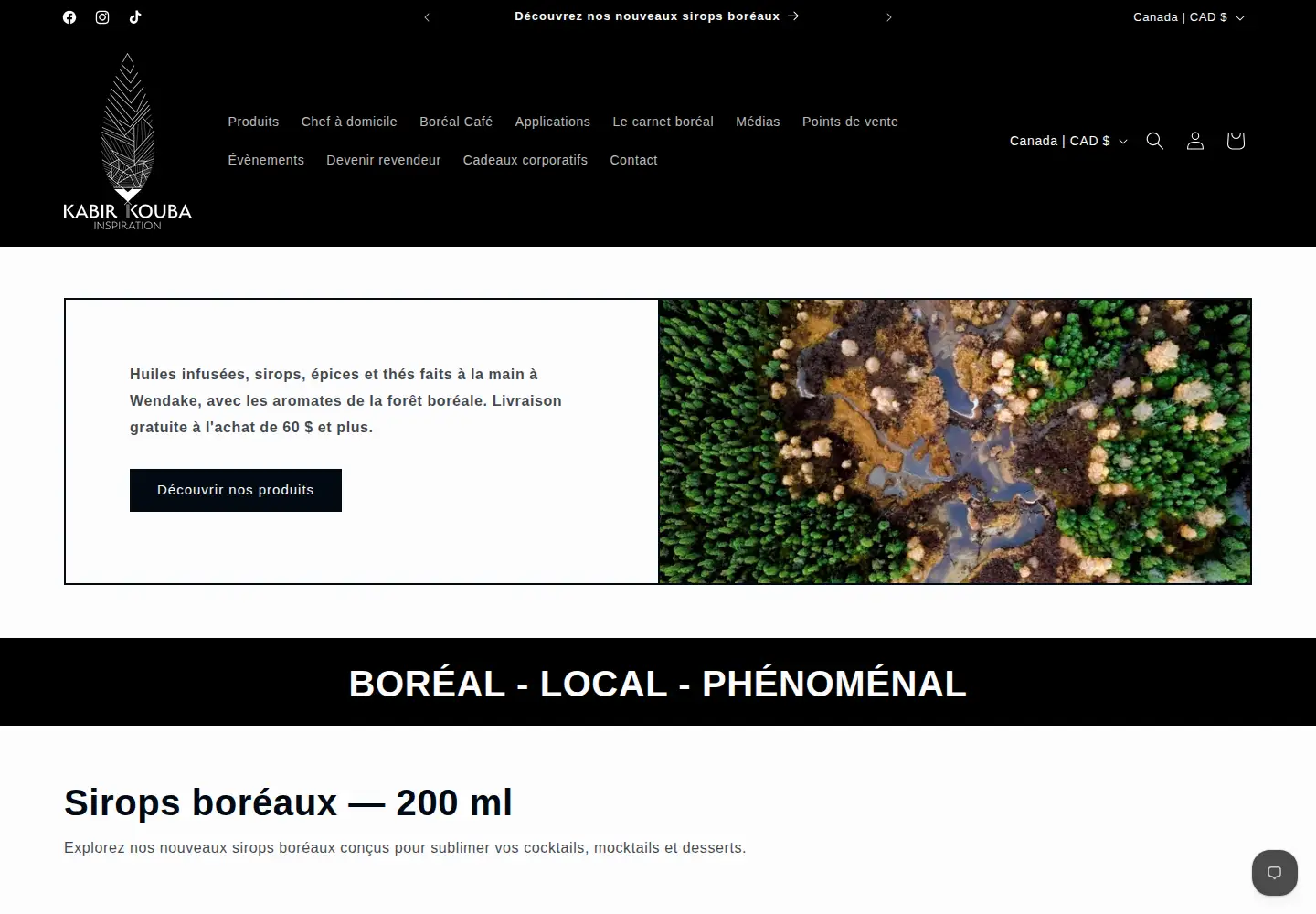Image resolution: width=1316 pixels, height=914 pixels.
Task: Open the shopping cart icon
Action: pyautogui.click(x=1236, y=141)
